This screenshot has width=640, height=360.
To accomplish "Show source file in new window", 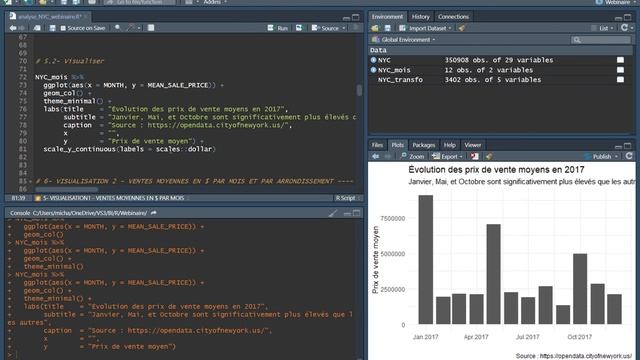I will click(x=37, y=28).
